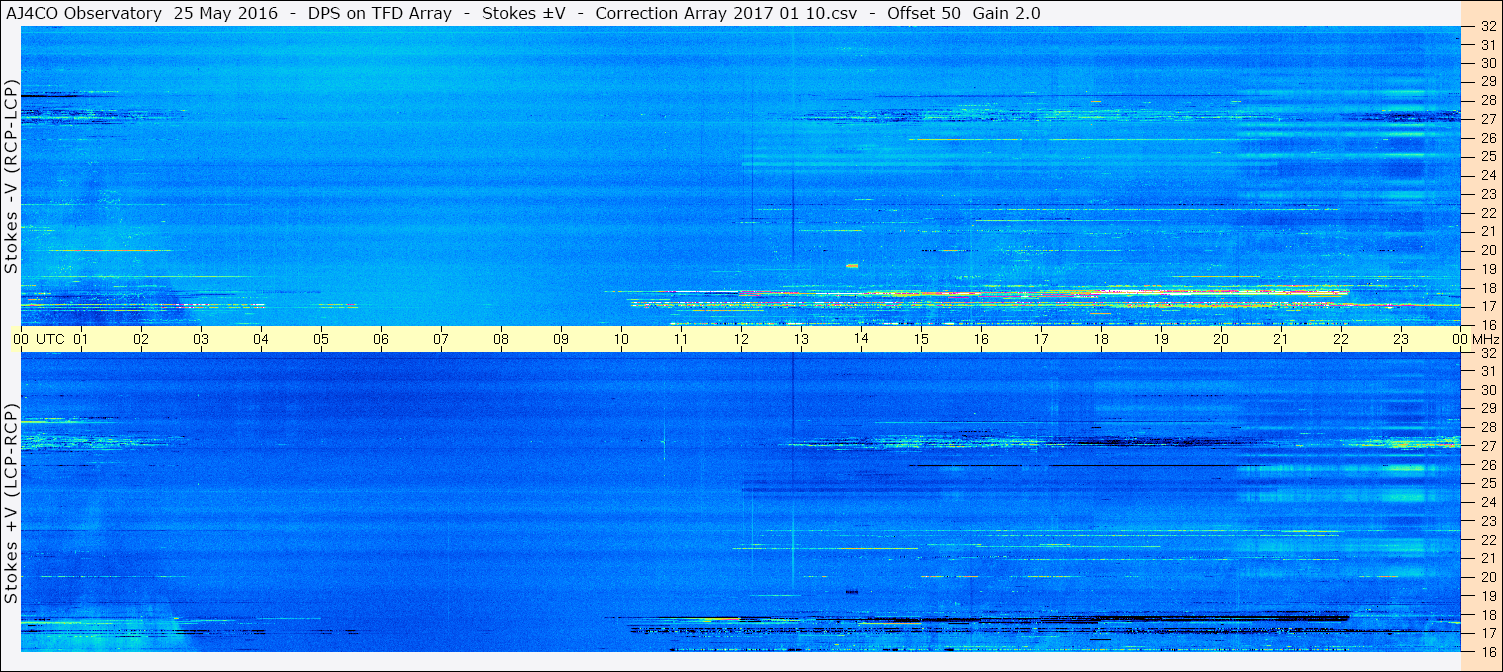This screenshot has height=672, width=1503.
Task: Click the 23 MHz label of Stokes -V panel
Action: [x=1487, y=194]
